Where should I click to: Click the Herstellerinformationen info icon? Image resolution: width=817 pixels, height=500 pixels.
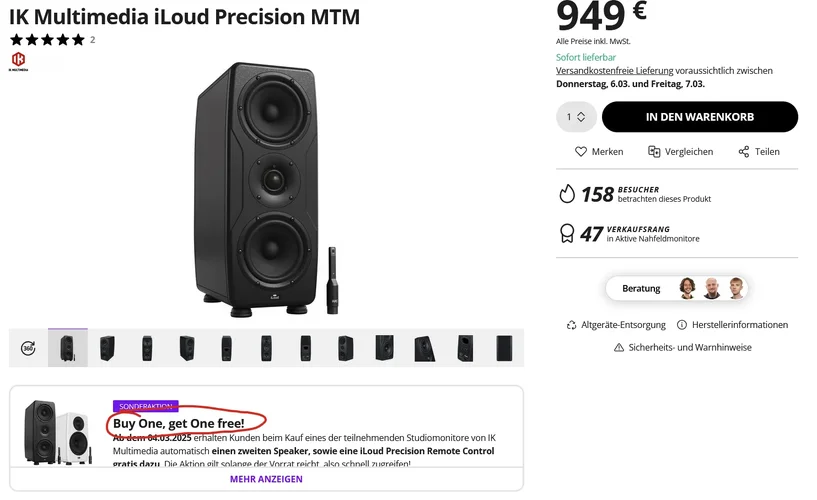point(682,325)
